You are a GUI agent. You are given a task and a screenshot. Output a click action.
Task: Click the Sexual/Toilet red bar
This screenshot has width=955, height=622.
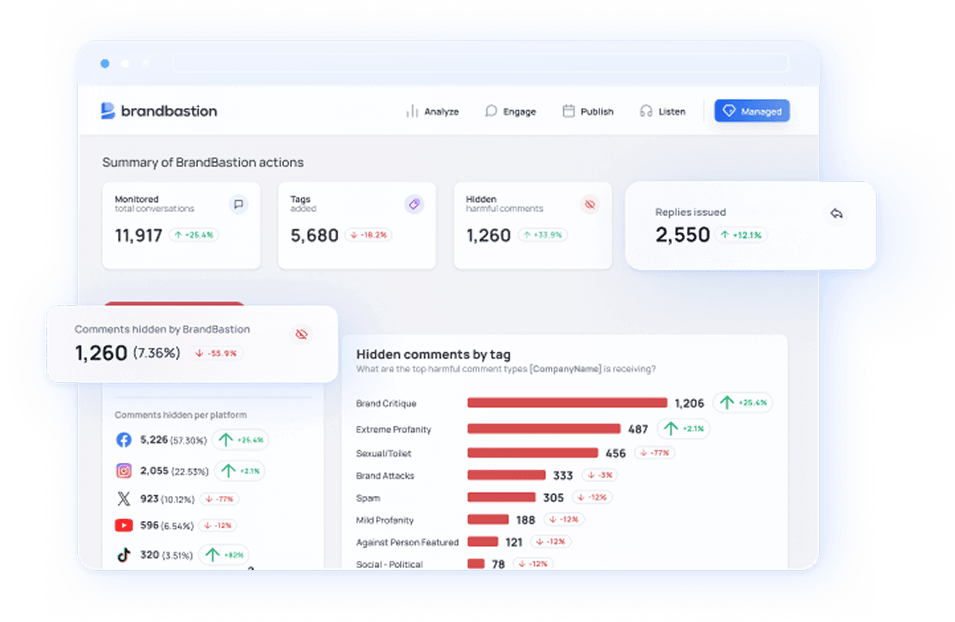[533, 453]
